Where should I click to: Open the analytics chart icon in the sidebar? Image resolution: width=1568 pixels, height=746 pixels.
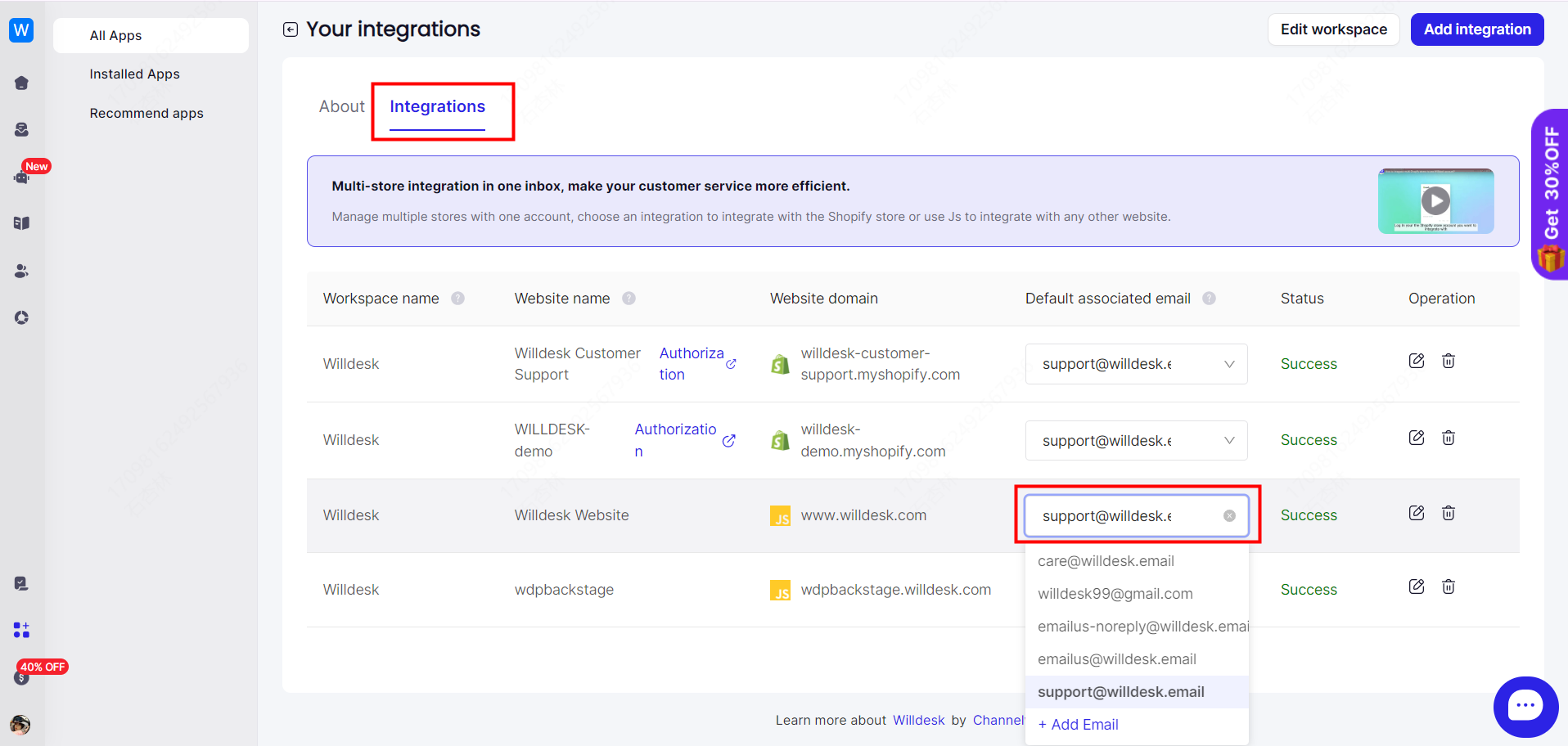[21, 317]
